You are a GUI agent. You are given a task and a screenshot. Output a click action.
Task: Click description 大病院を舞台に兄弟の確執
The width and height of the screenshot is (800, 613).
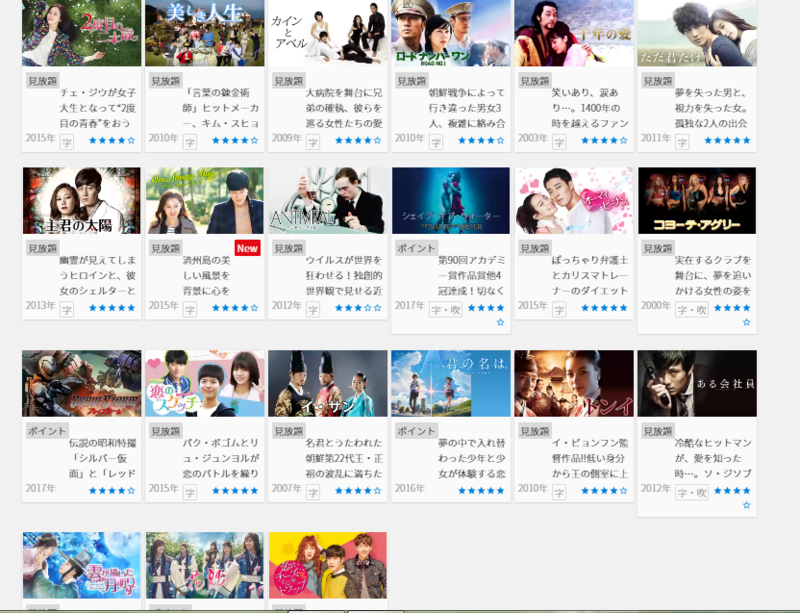tap(344, 108)
